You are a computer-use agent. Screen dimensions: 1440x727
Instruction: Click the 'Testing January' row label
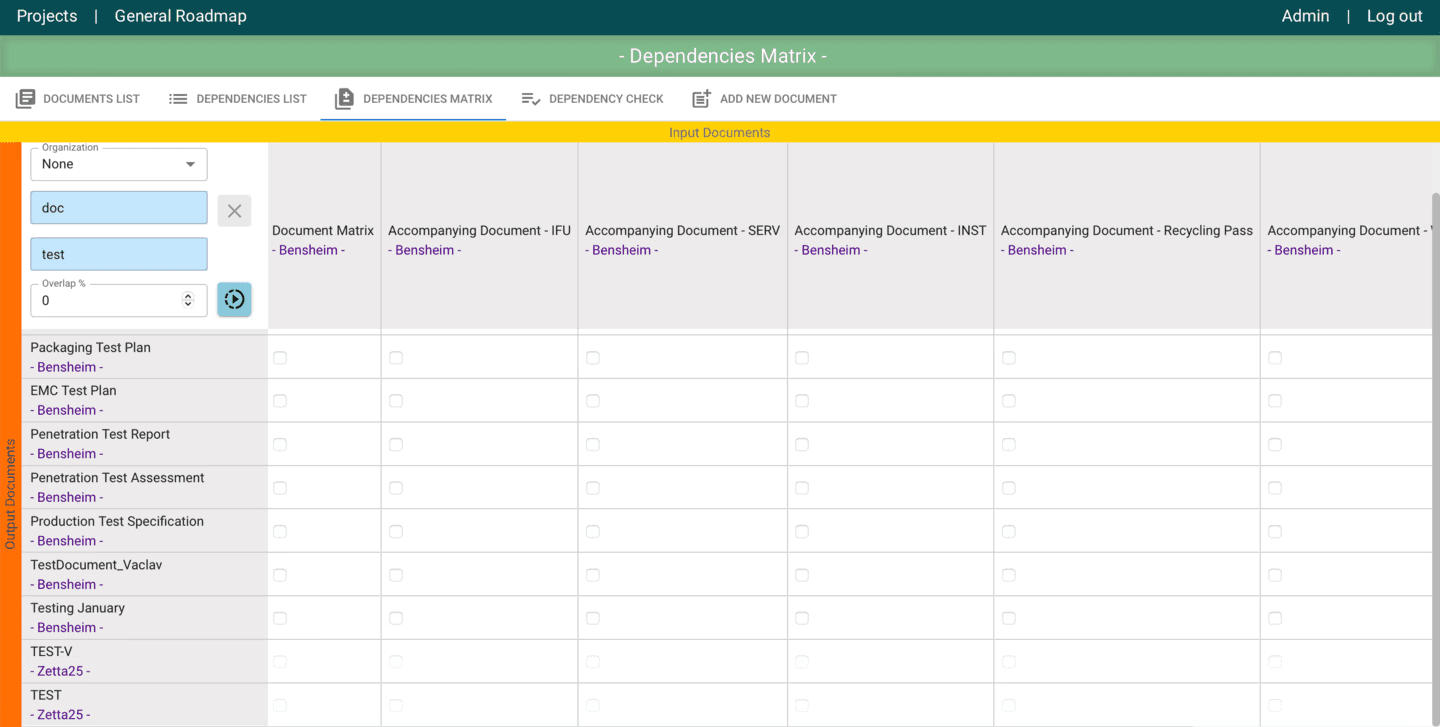point(77,608)
